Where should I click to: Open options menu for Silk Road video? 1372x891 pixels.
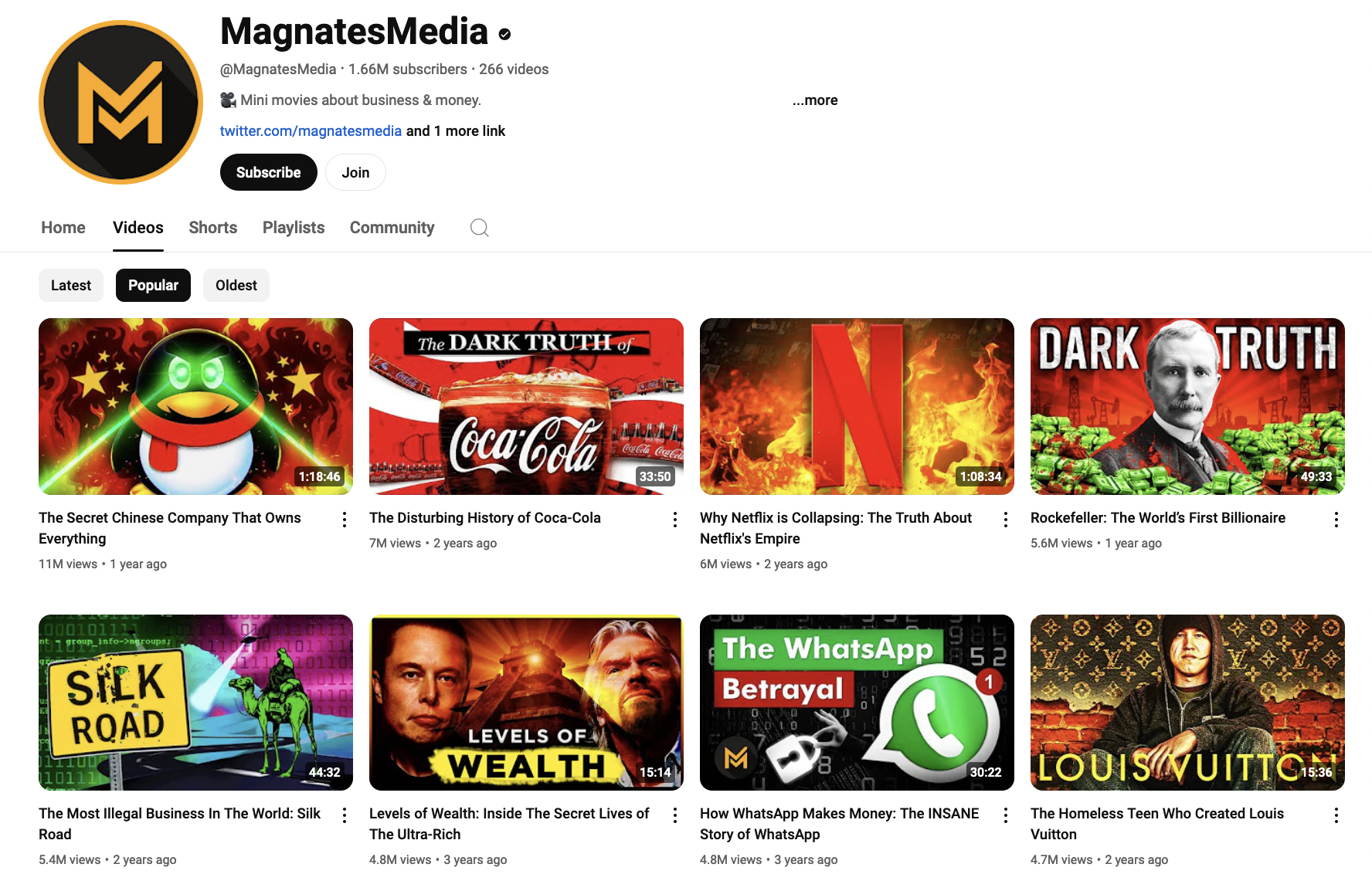pyautogui.click(x=345, y=815)
